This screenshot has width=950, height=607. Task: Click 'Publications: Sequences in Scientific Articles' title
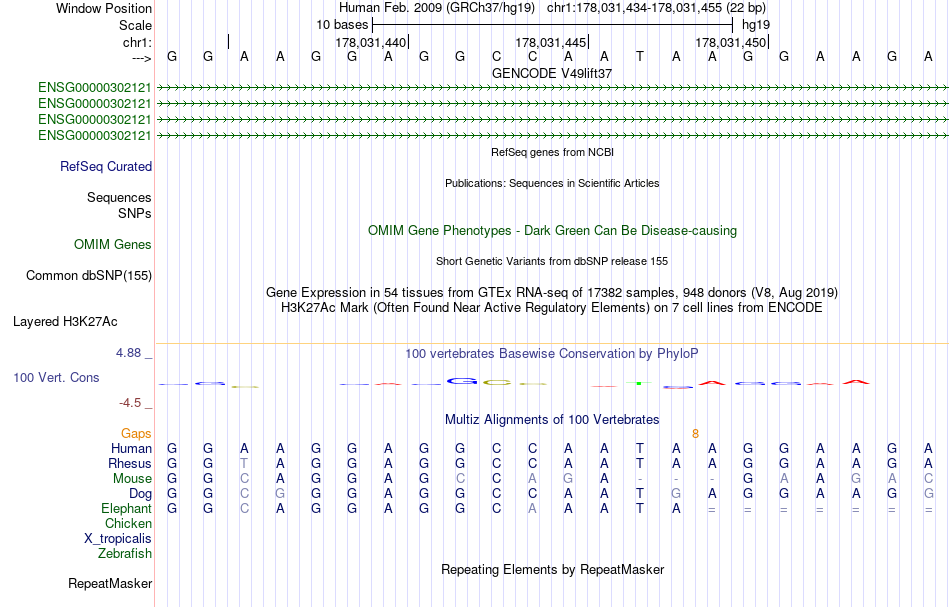tap(552, 183)
